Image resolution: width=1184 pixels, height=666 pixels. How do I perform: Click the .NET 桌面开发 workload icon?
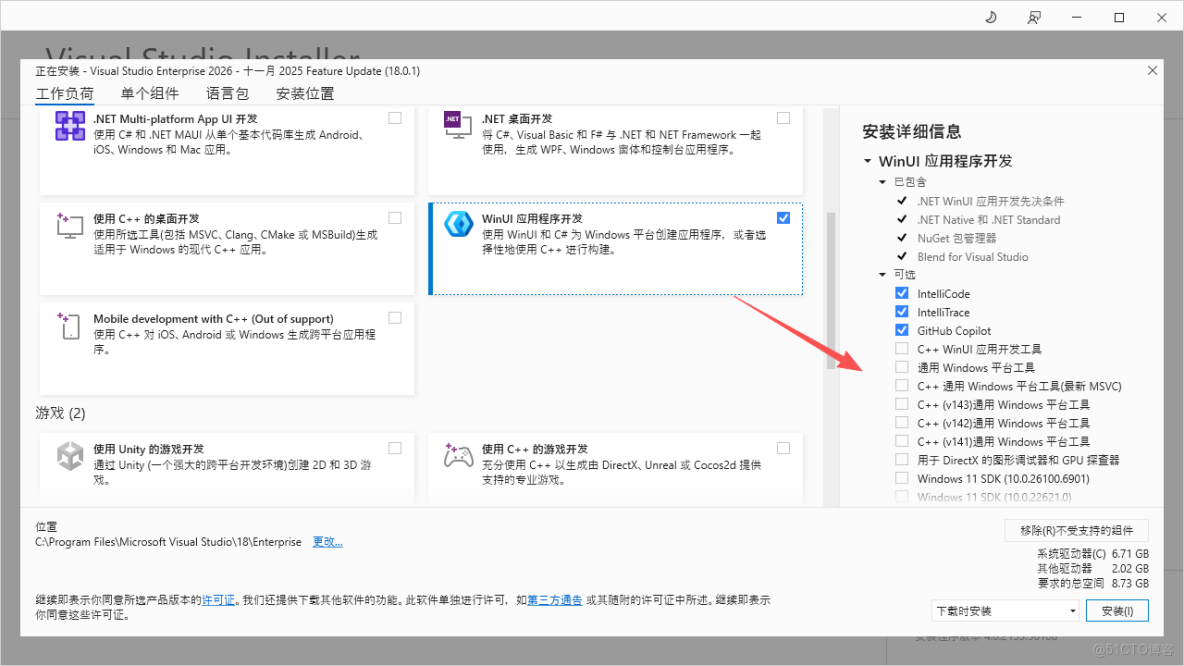coord(458,127)
